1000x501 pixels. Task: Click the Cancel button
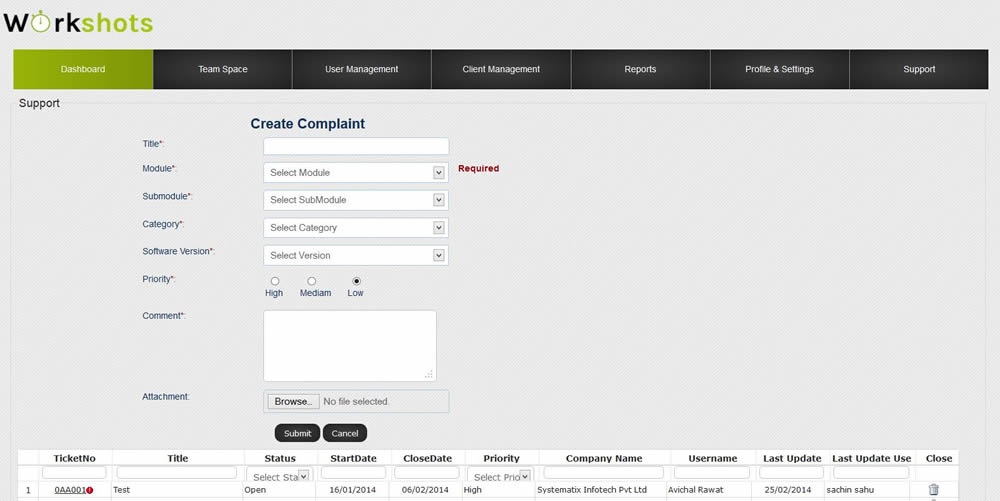344,433
